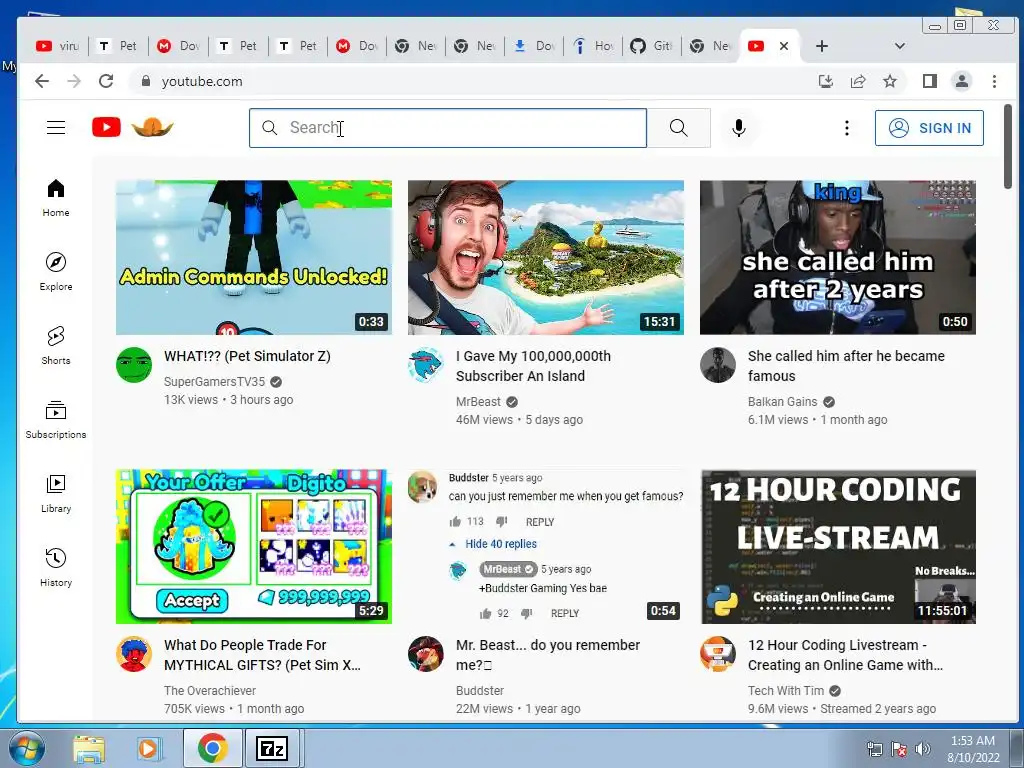Expand the tab search dropdown arrow

(x=900, y=46)
